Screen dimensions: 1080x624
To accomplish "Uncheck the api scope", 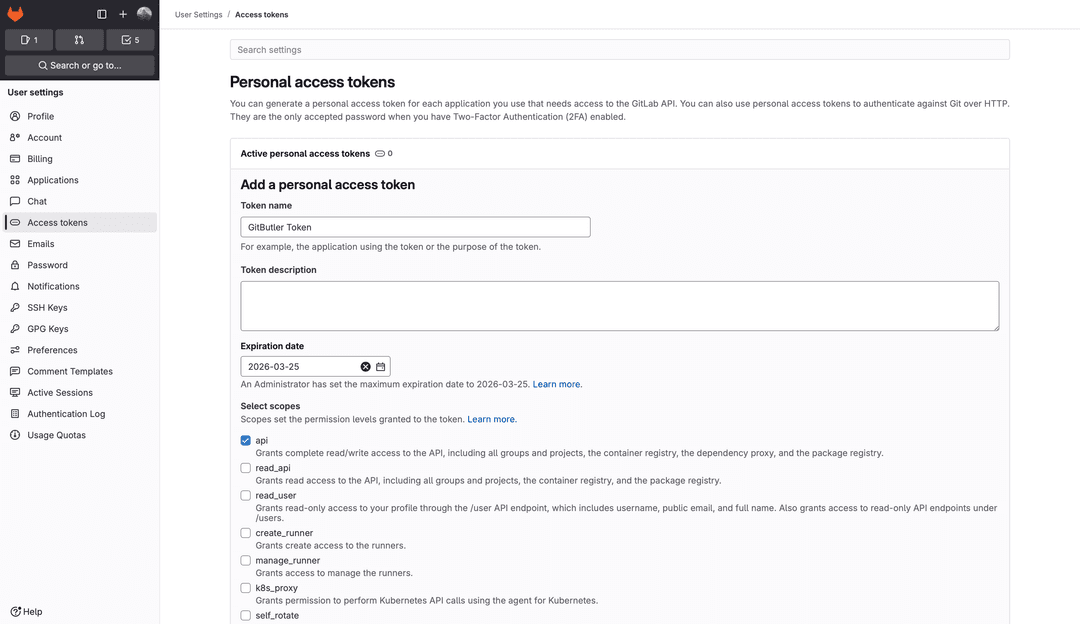I will [x=245, y=440].
